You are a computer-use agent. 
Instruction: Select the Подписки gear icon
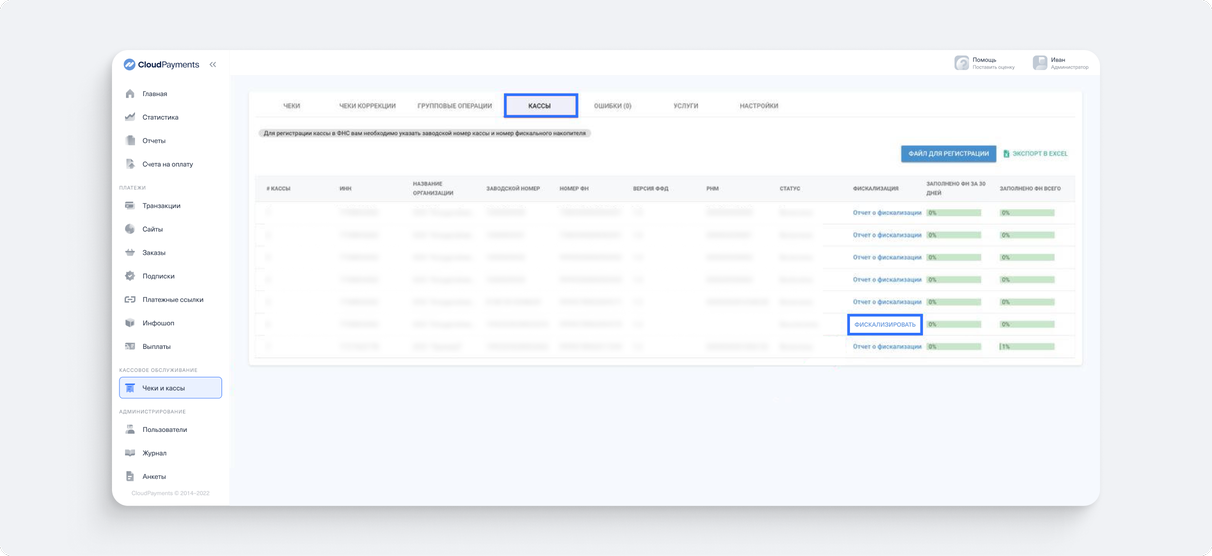tap(130, 276)
